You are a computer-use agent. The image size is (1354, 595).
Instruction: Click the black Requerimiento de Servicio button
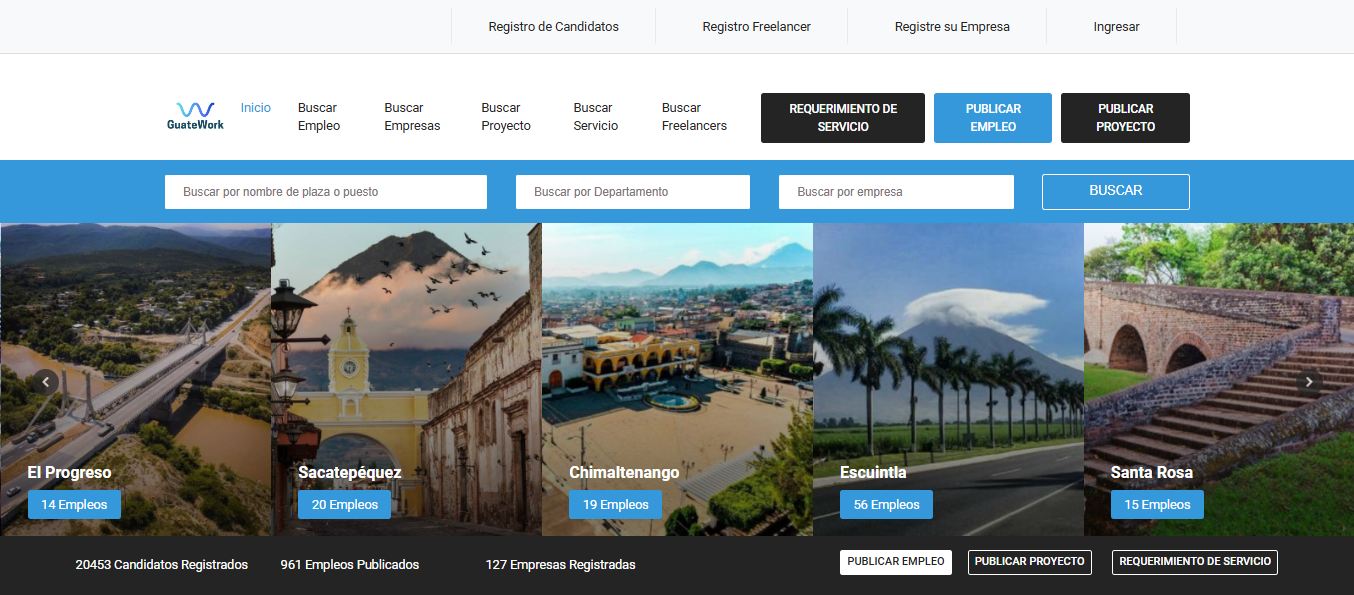pos(843,118)
